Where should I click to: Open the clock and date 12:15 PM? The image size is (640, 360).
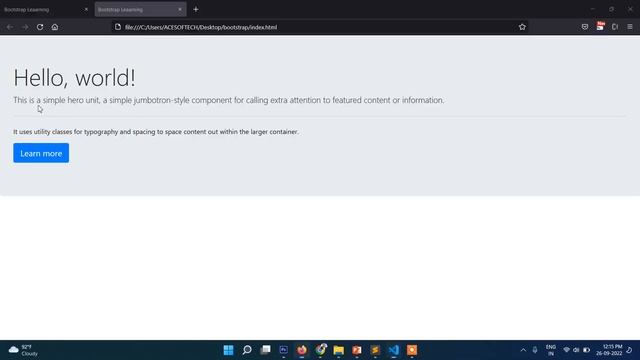click(609, 350)
